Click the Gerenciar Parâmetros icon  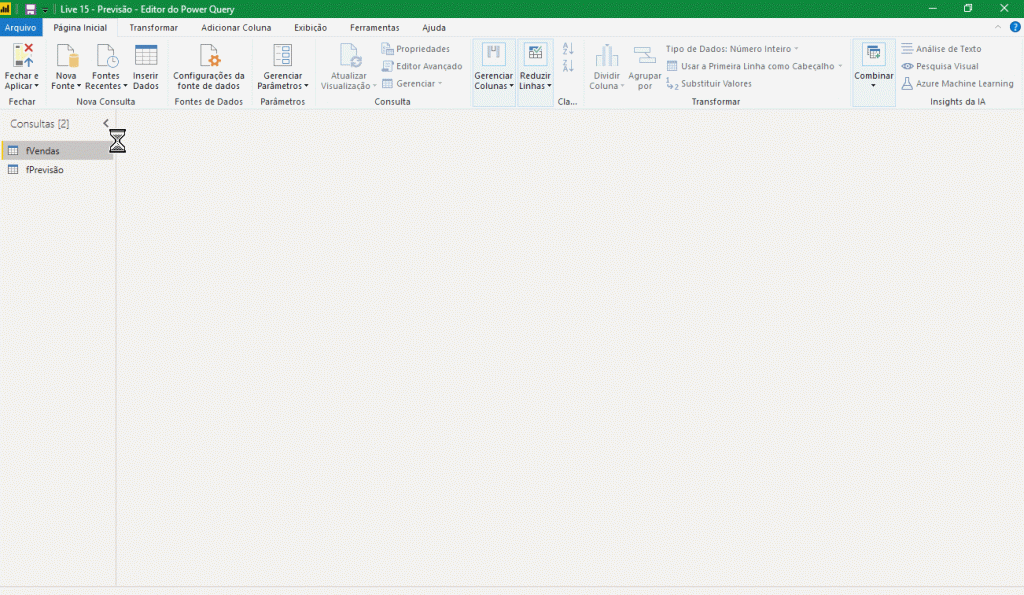pyautogui.click(x=282, y=55)
